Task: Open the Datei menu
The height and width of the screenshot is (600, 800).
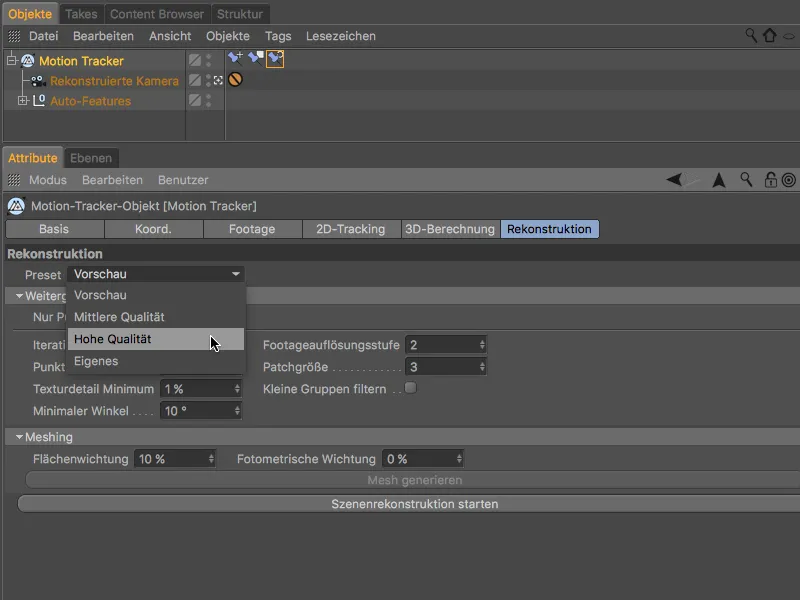Action: point(43,36)
